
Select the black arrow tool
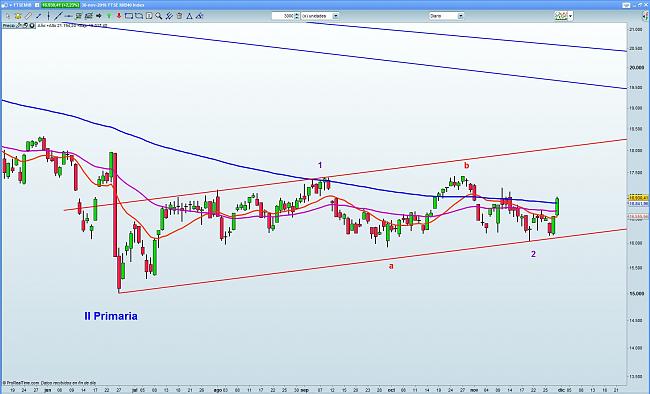pos(99,16)
